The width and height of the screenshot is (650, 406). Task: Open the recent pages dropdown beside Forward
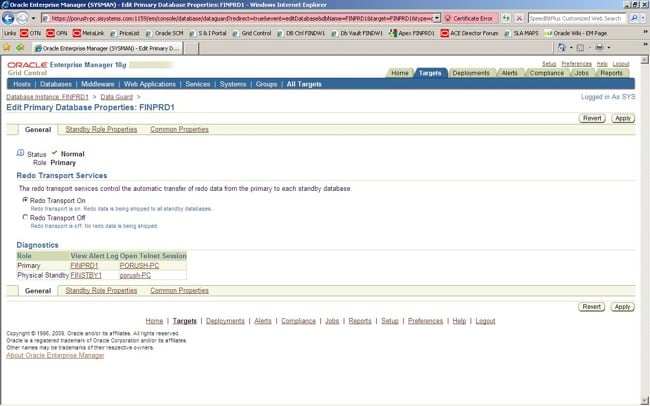34,19
